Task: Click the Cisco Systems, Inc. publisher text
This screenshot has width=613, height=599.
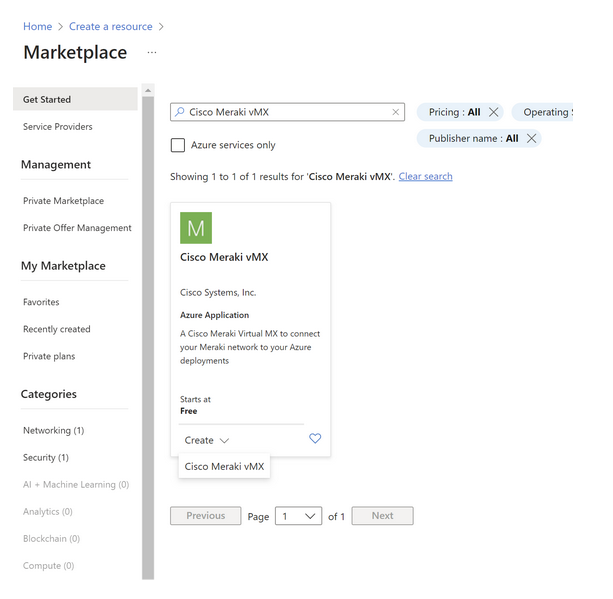Action: (218, 293)
